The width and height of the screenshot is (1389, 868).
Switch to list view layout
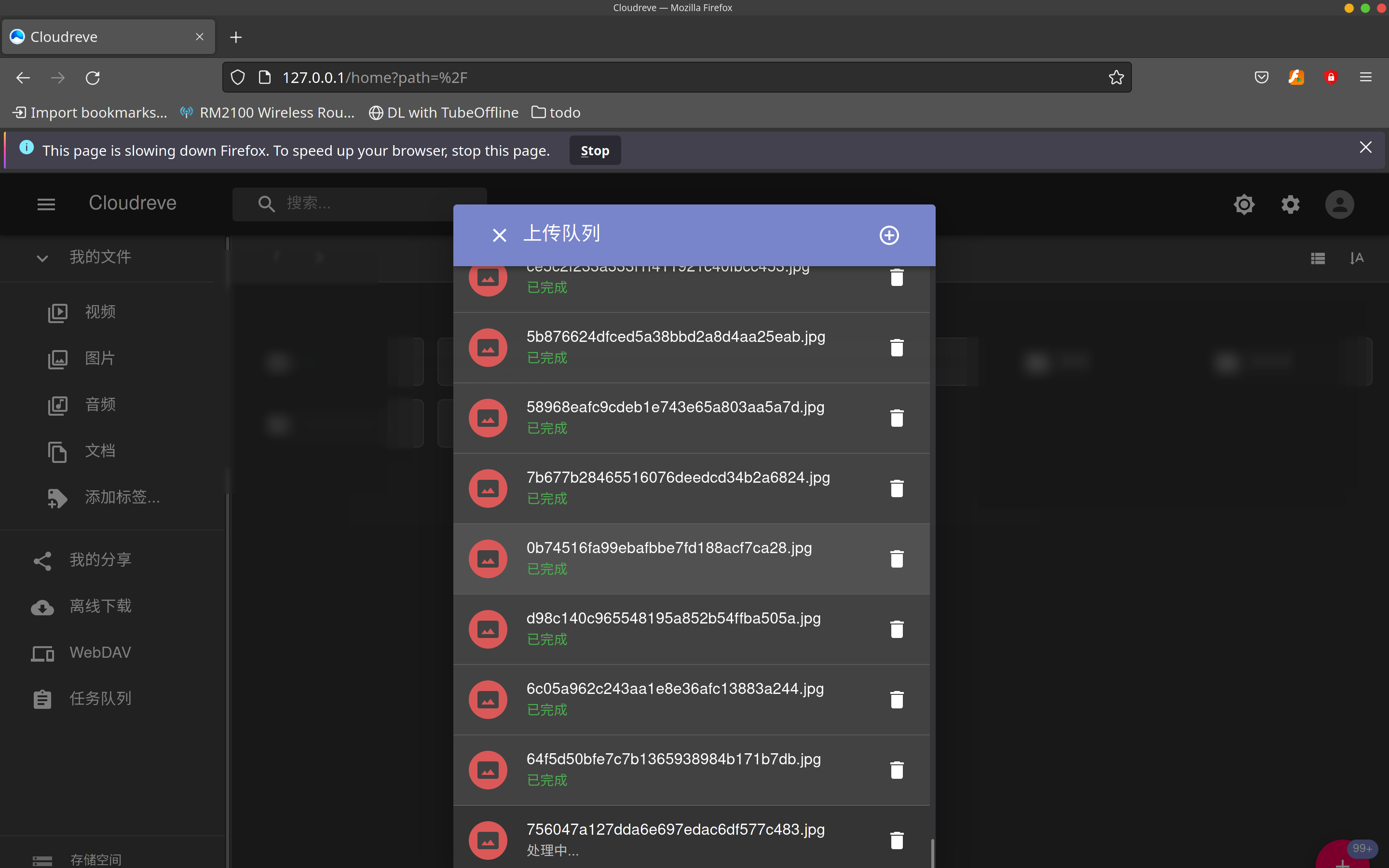tap(1318, 258)
